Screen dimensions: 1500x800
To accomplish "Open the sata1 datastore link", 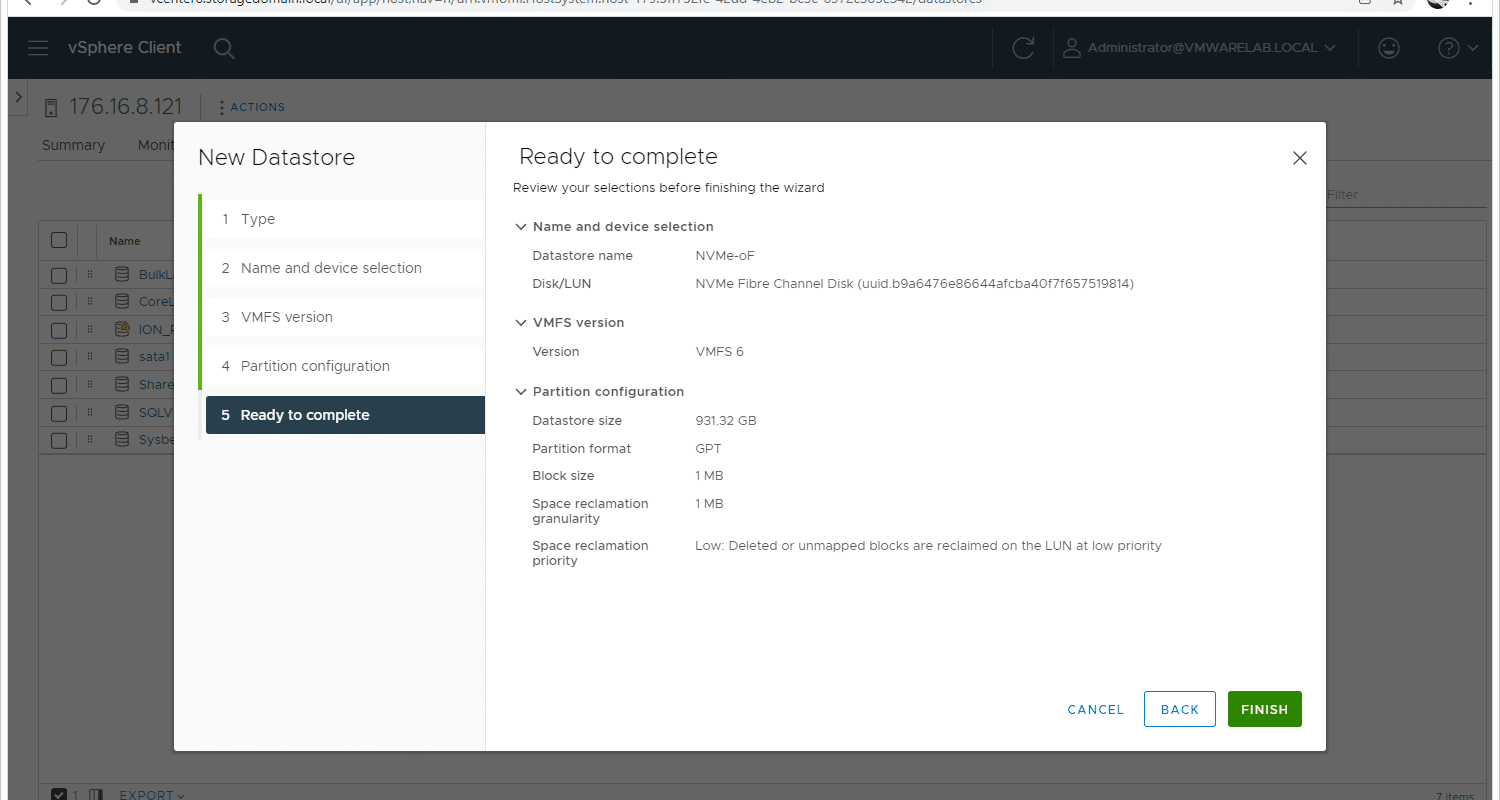I will tap(155, 357).
